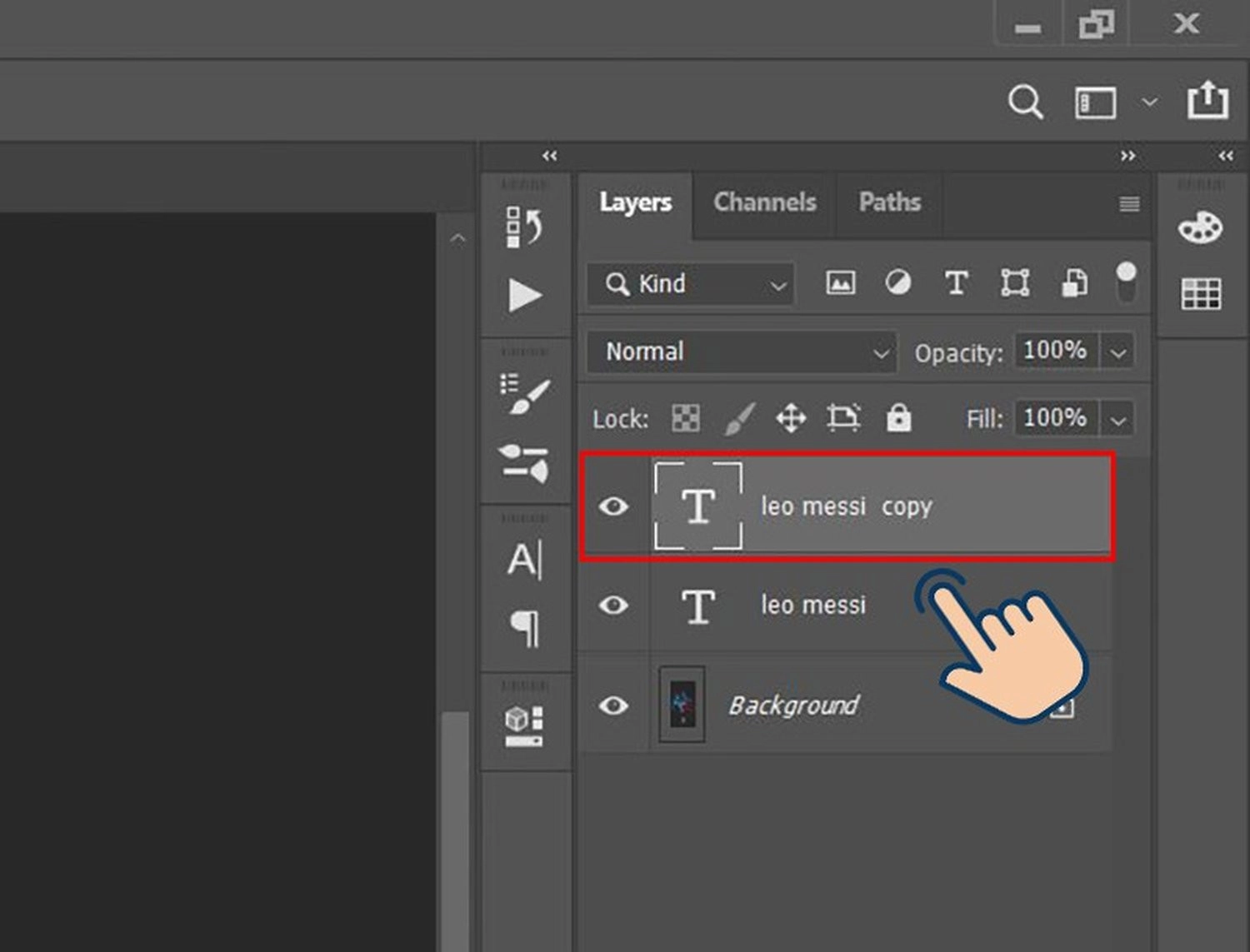Open the Kind filter dropdown
This screenshot has height=952, width=1250.
pos(691,284)
